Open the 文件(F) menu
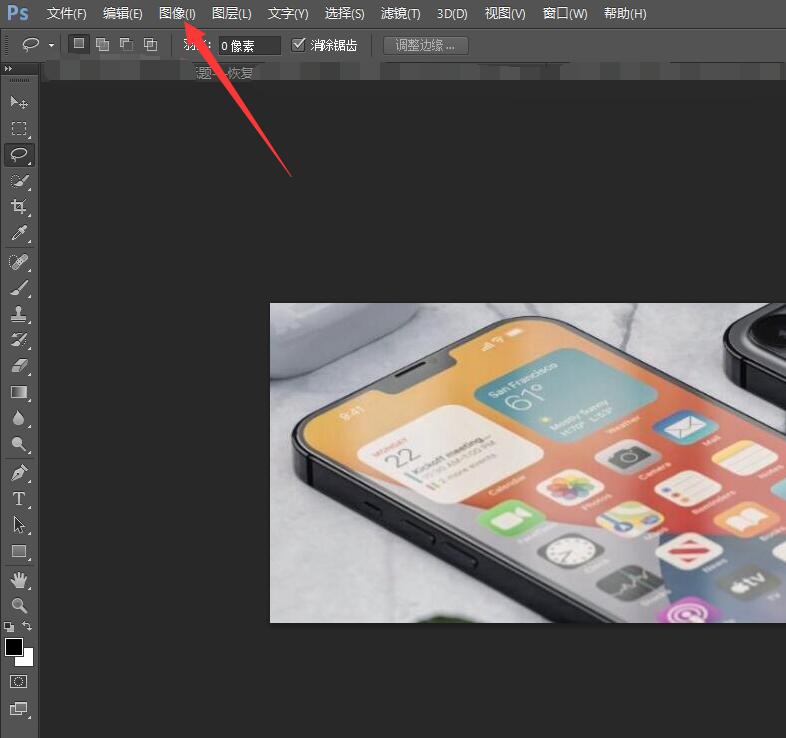 66,13
